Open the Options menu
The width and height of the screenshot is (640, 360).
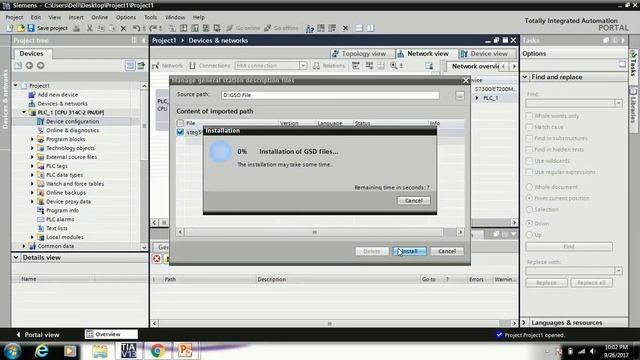click(x=126, y=17)
